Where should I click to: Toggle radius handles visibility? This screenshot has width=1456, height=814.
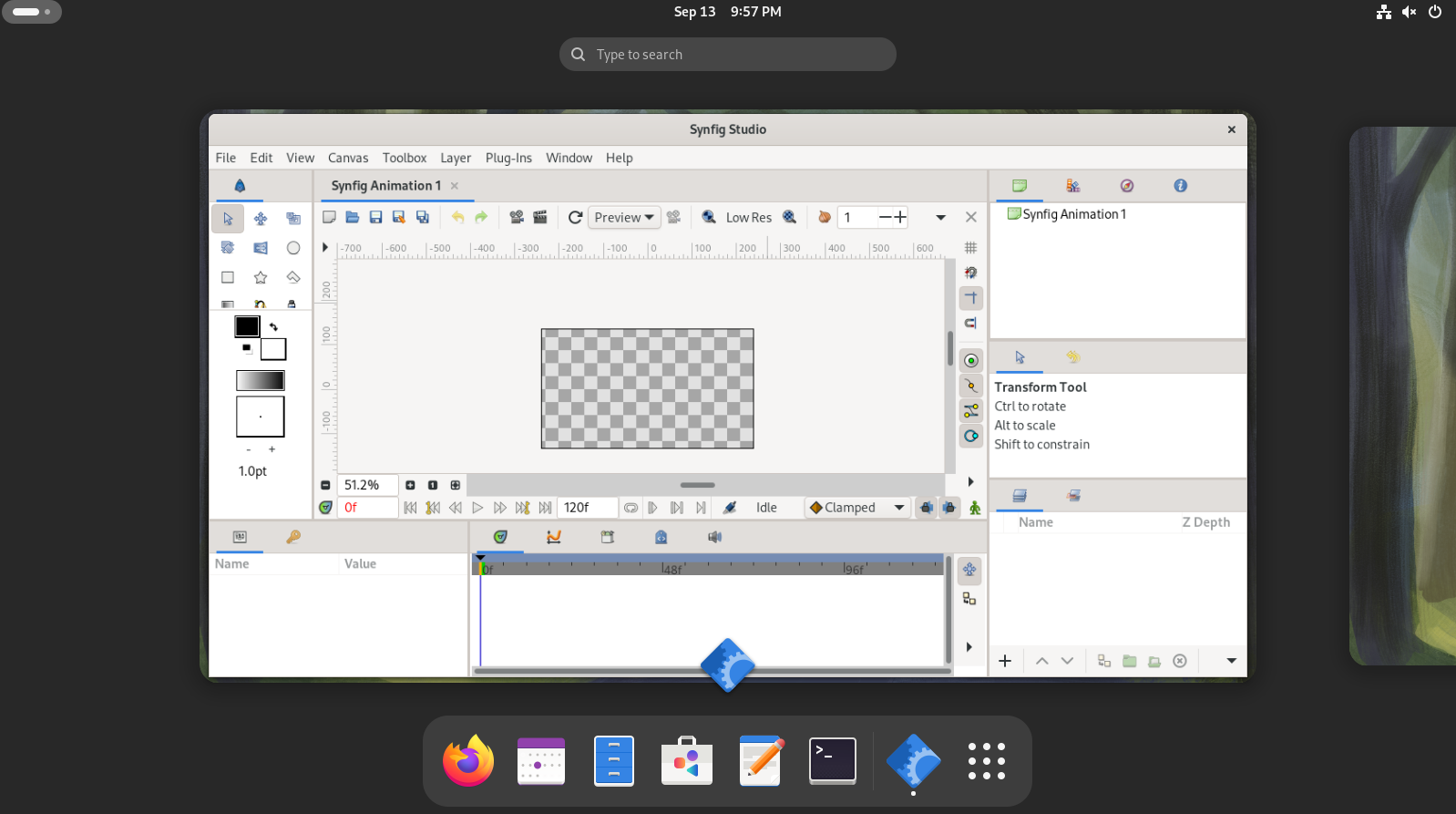click(971, 436)
